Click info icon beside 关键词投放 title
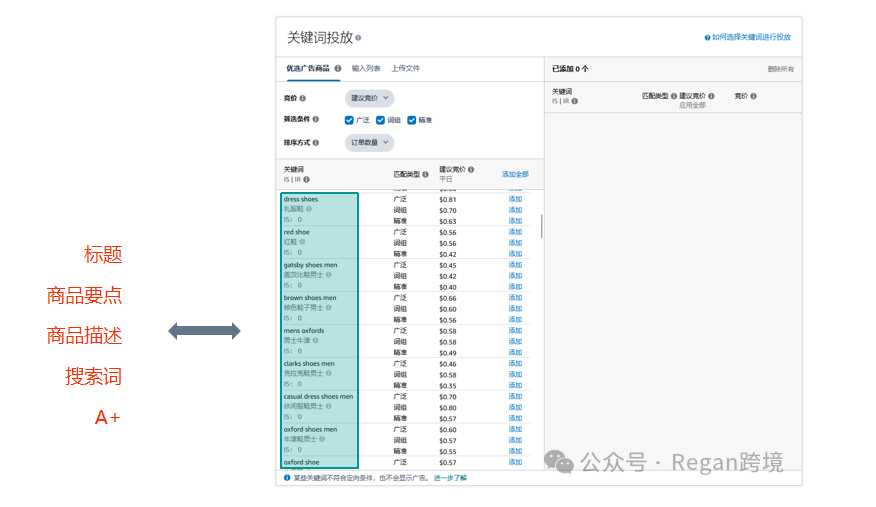The height and width of the screenshot is (507, 876). (358, 37)
